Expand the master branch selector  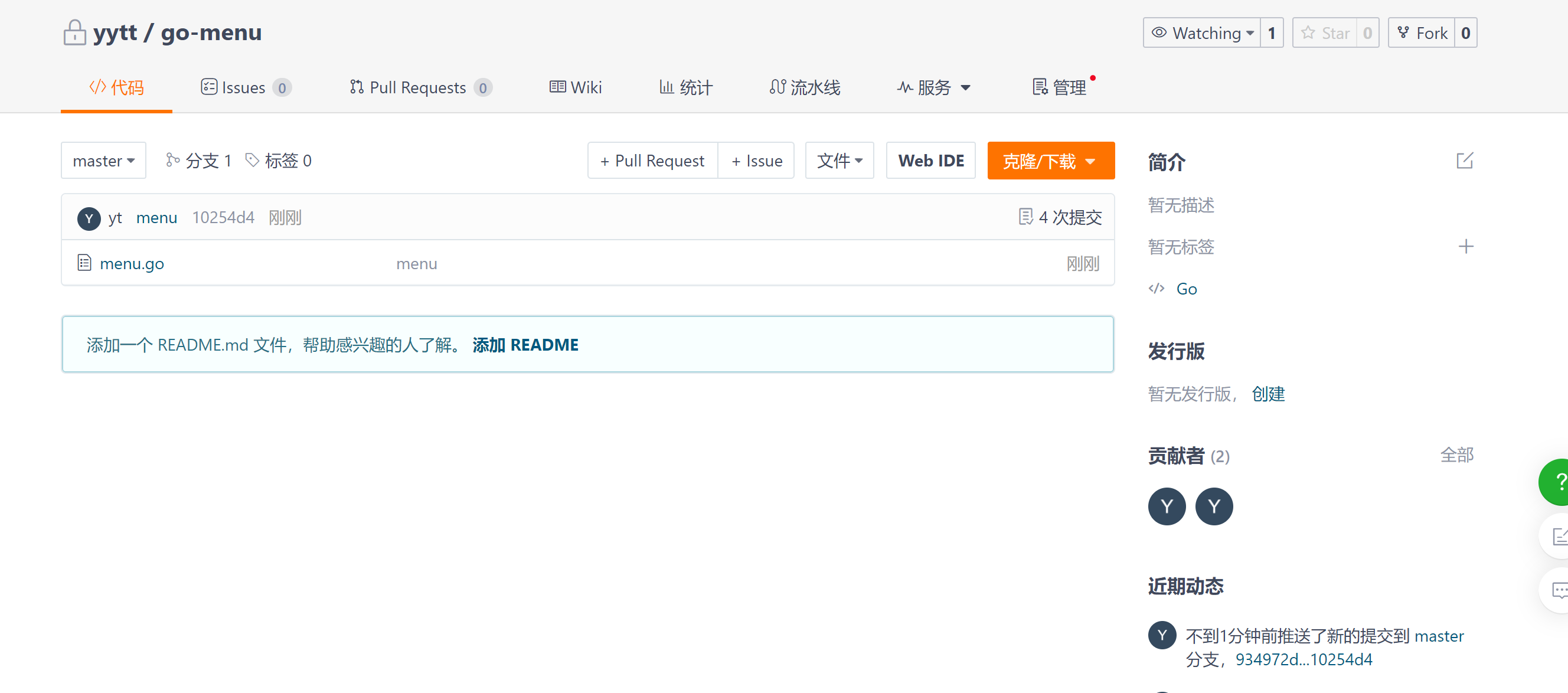click(x=103, y=161)
